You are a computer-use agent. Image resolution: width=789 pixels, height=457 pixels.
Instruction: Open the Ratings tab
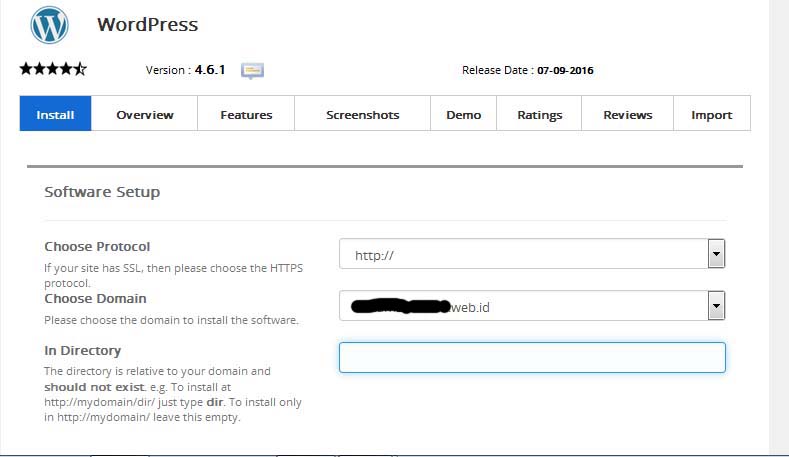pos(539,115)
